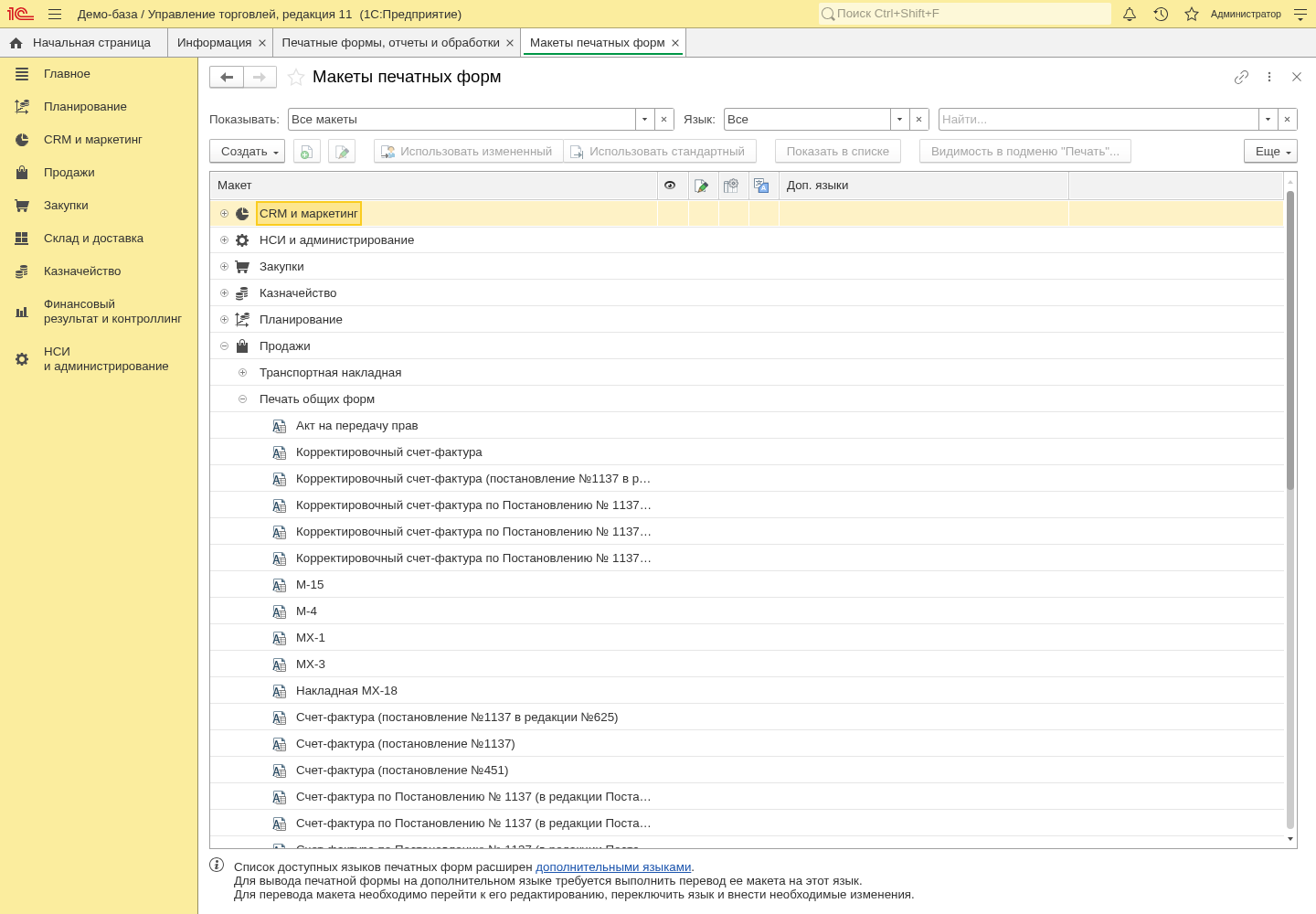Click the eye visibility column header
The image size is (1316, 914).
click(670, 186)
